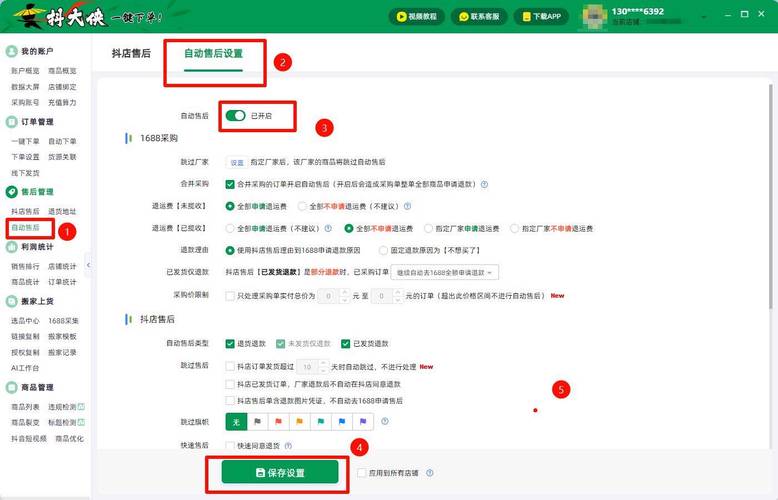Click the 未发货仅退款 checkbox

(280, 343)
